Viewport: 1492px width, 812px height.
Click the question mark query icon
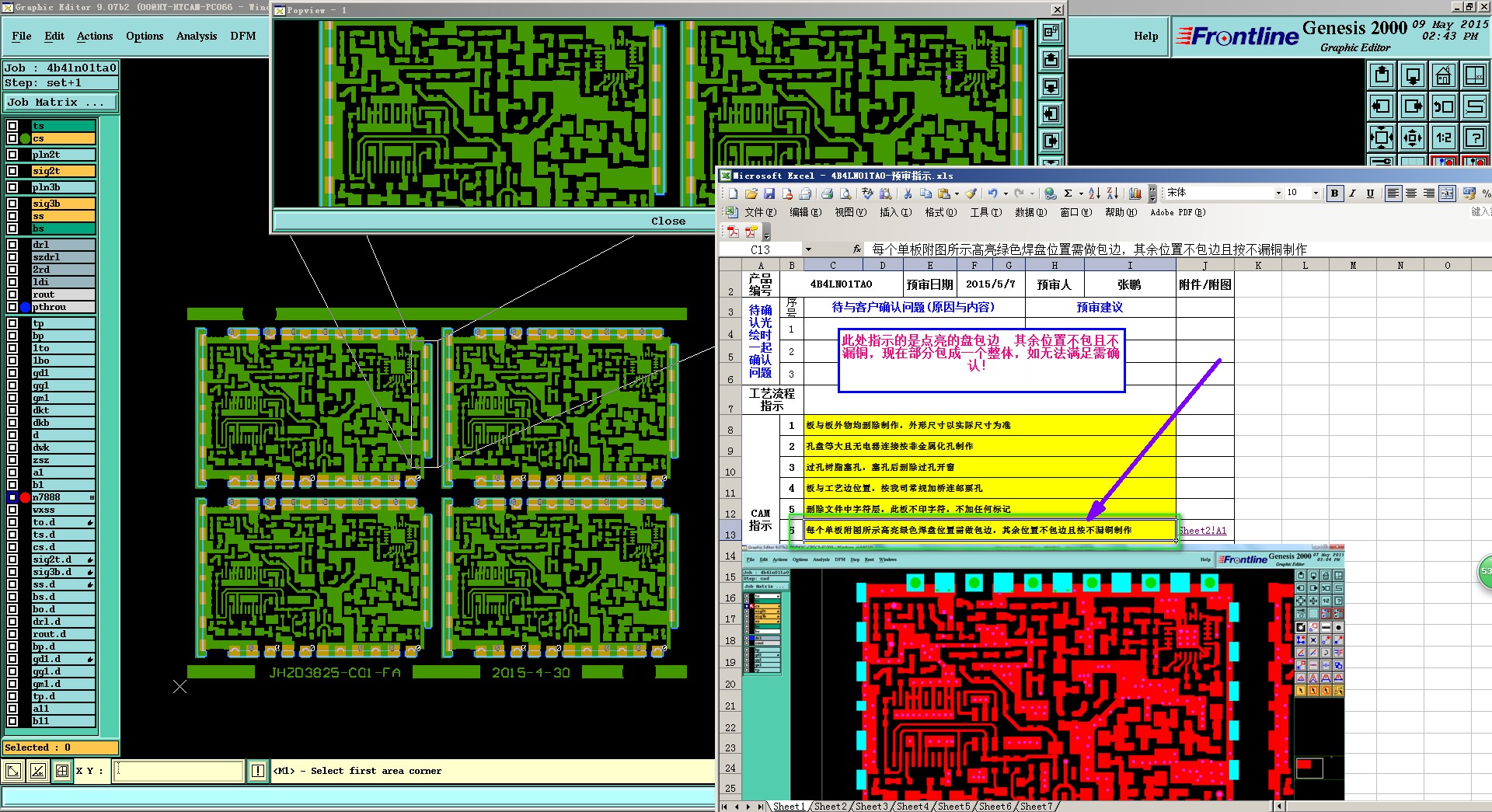(1475, 138)
